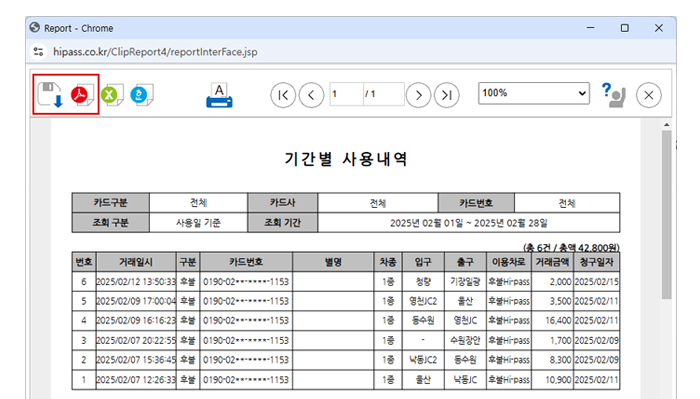Click the scroll up arrow of report

(667, 125)
